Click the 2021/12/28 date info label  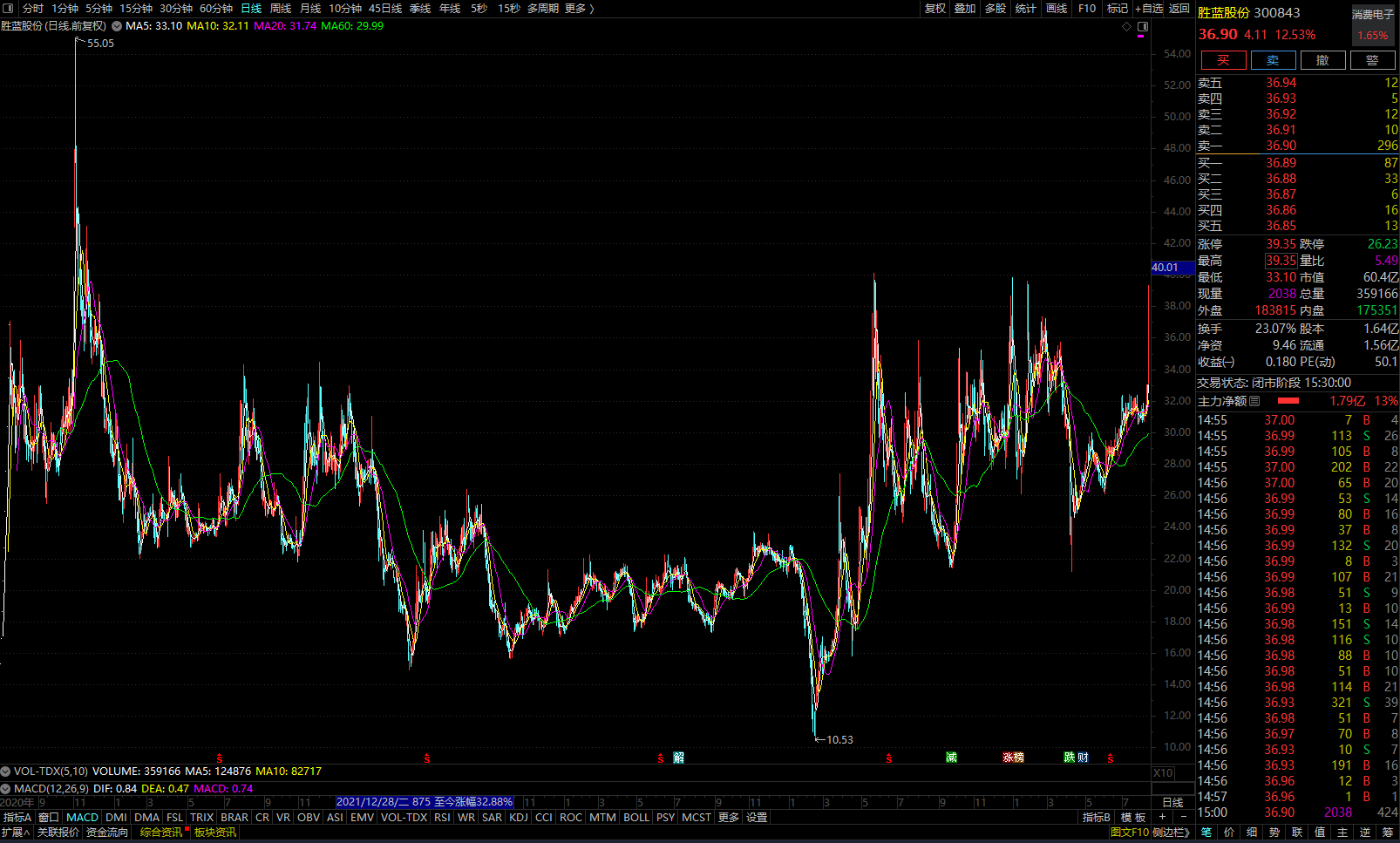425,802
